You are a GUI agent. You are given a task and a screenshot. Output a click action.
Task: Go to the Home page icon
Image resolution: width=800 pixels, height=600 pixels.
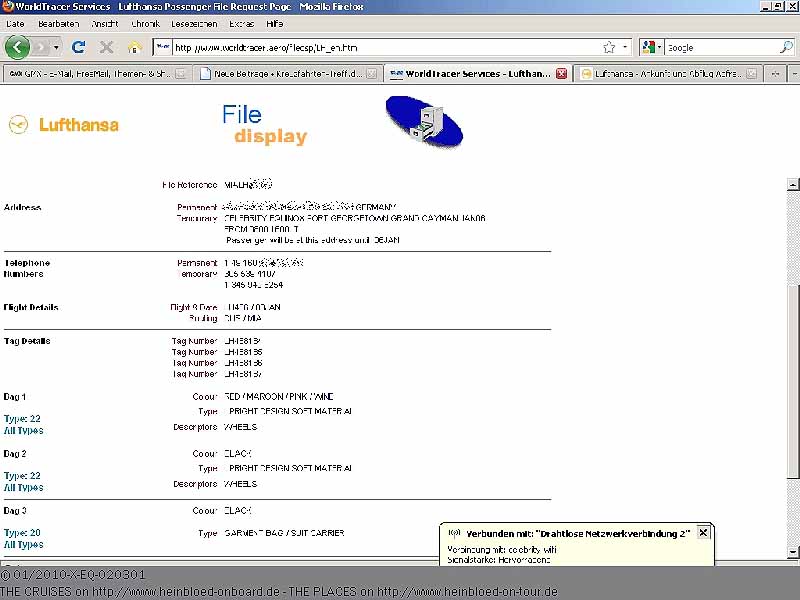pos(135,47)
